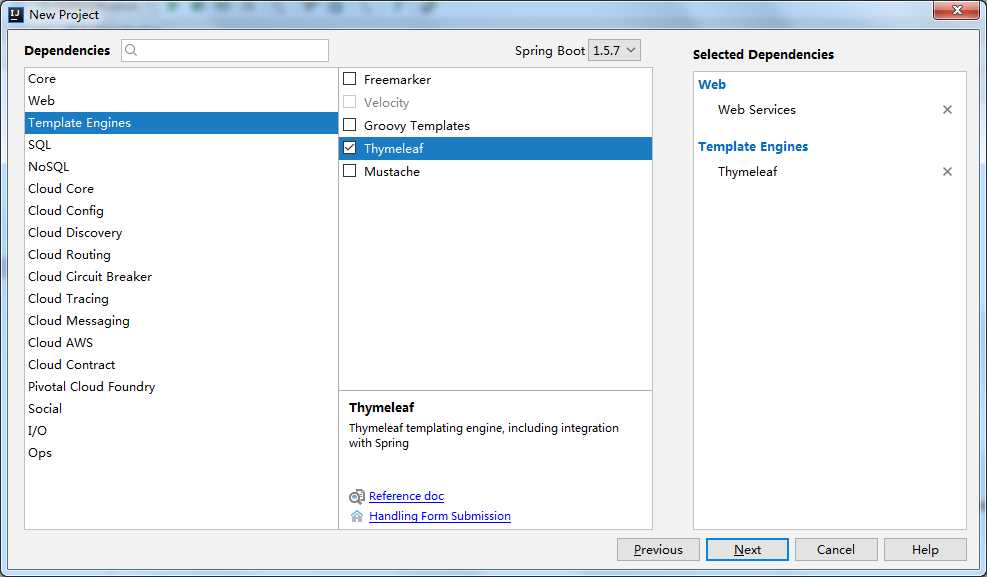Select the Ops category
The width and height of the screenshot is (987, 577).
[181, 453]
